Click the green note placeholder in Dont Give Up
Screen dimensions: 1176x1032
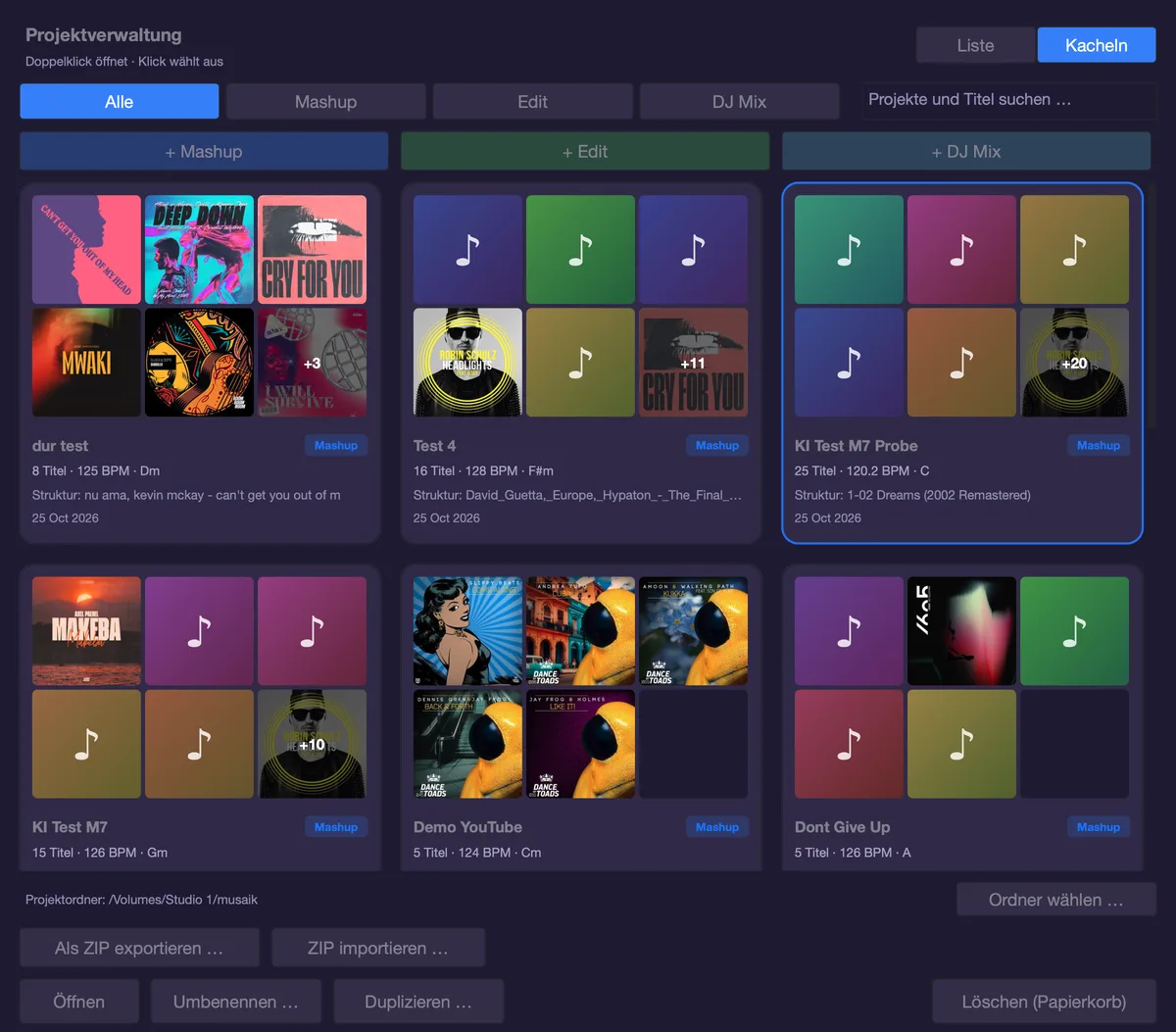(x=1074, y=631)
